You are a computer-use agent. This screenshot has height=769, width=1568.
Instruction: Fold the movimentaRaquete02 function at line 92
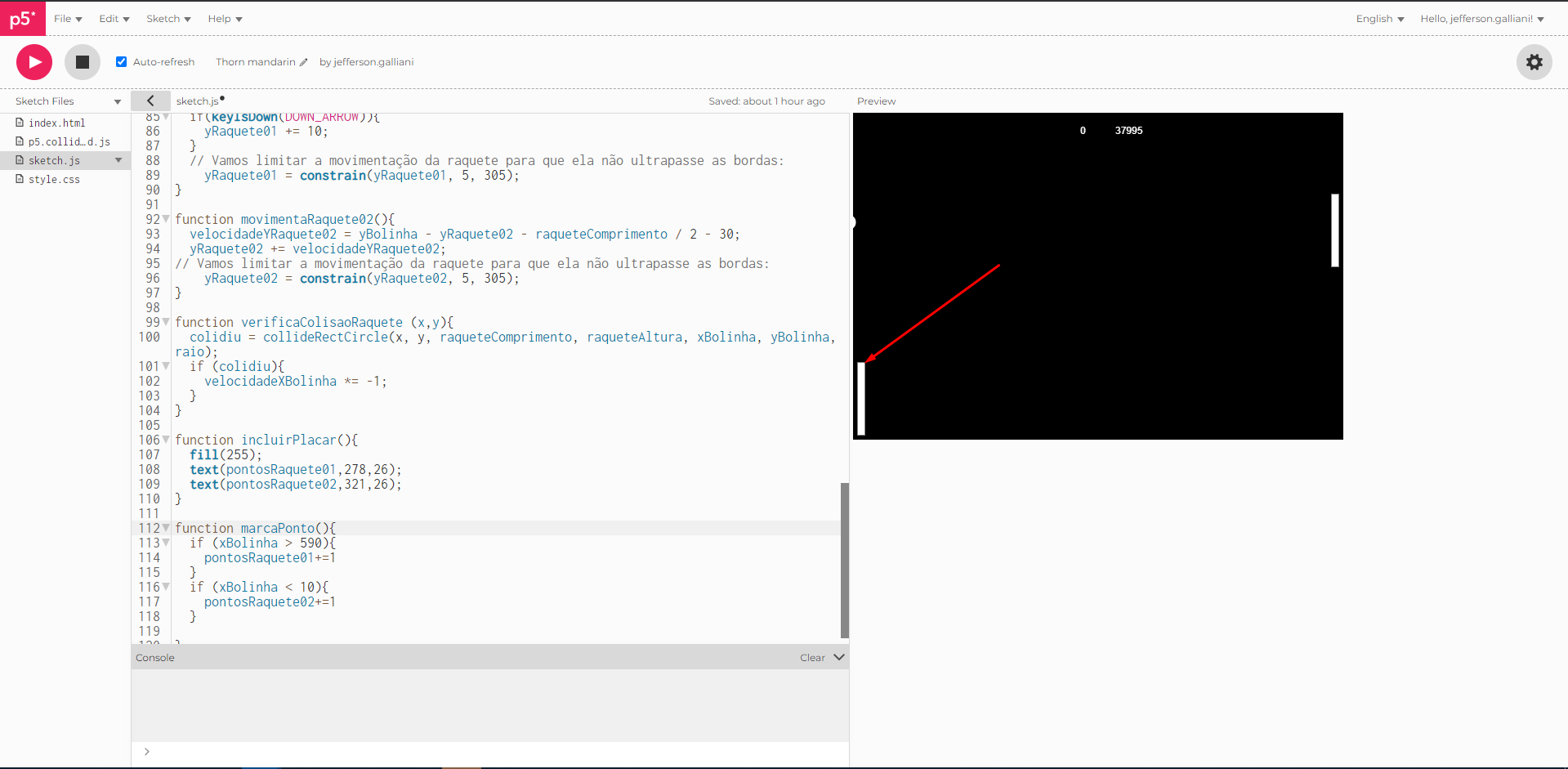(166, 219)
